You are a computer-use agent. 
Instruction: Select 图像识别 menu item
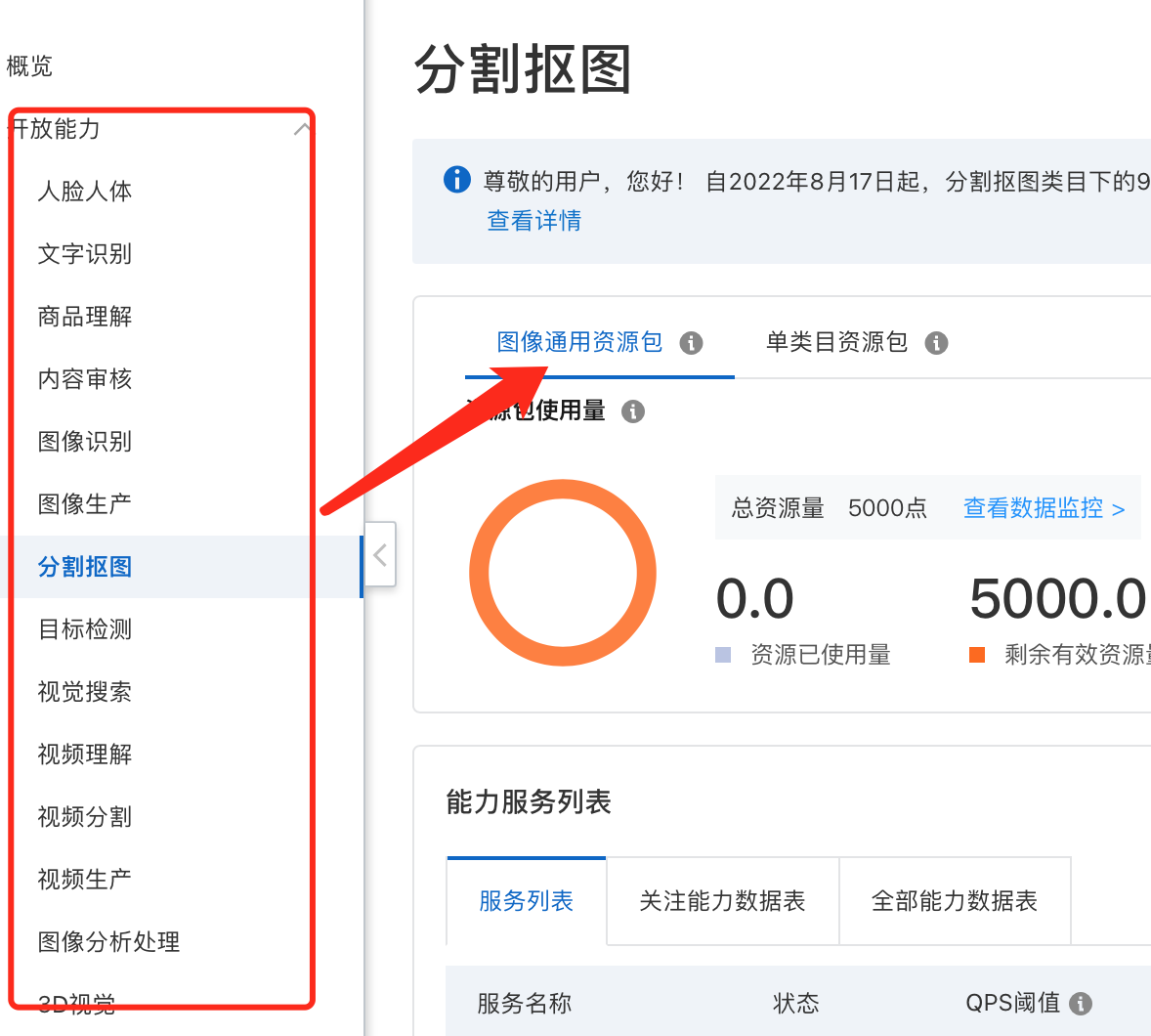[84, 441]
